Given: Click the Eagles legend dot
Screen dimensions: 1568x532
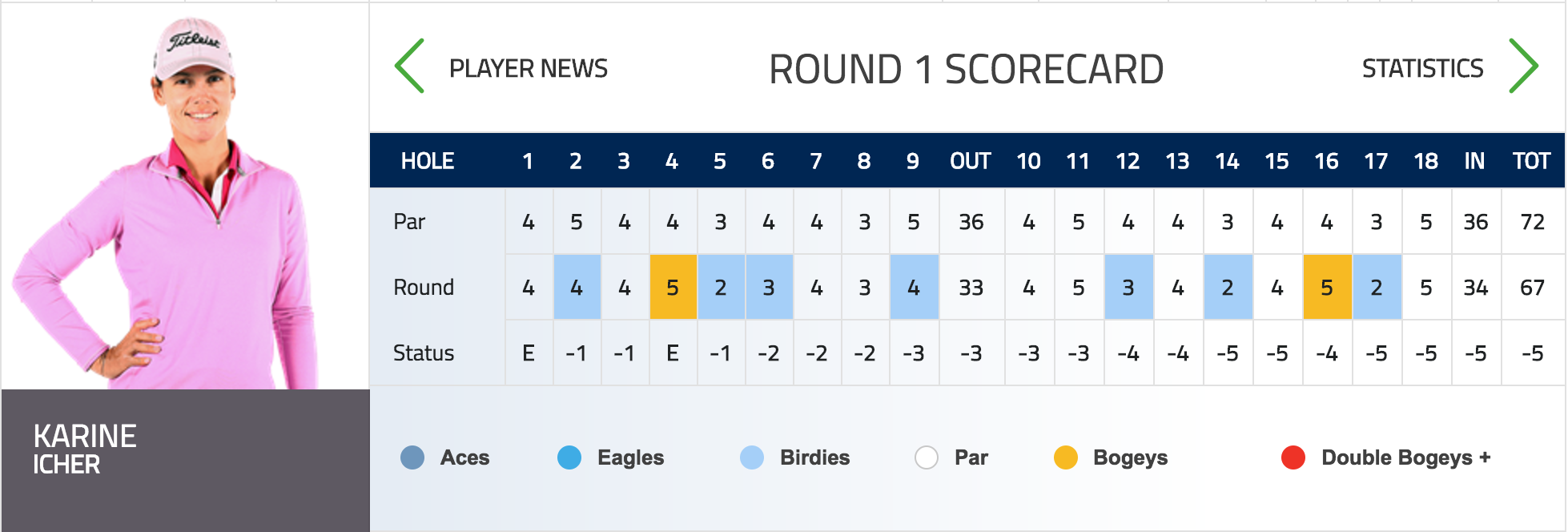Looking at the screenshot, I should click(x=569, y=457).
